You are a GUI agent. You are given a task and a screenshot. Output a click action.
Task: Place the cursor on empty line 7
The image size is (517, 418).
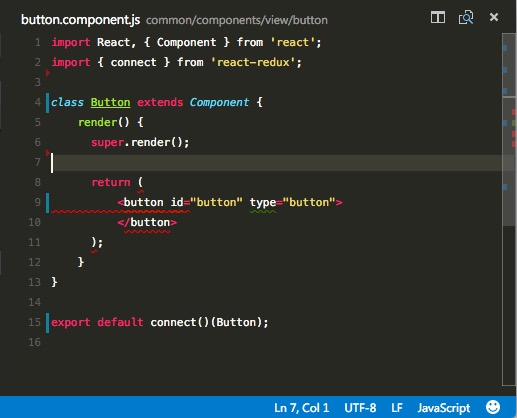[276, 163]
